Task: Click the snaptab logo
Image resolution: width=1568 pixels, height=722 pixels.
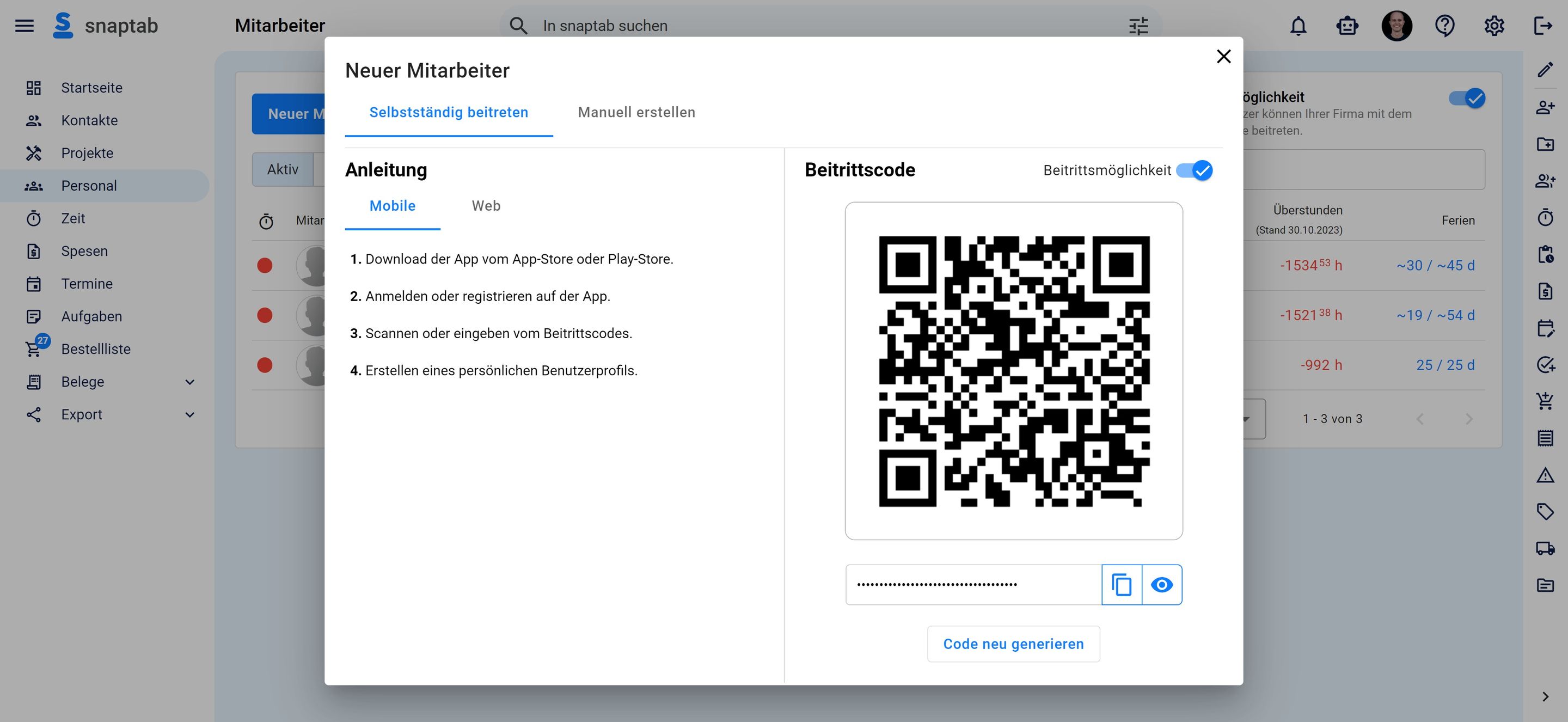Action: [105, 26]
